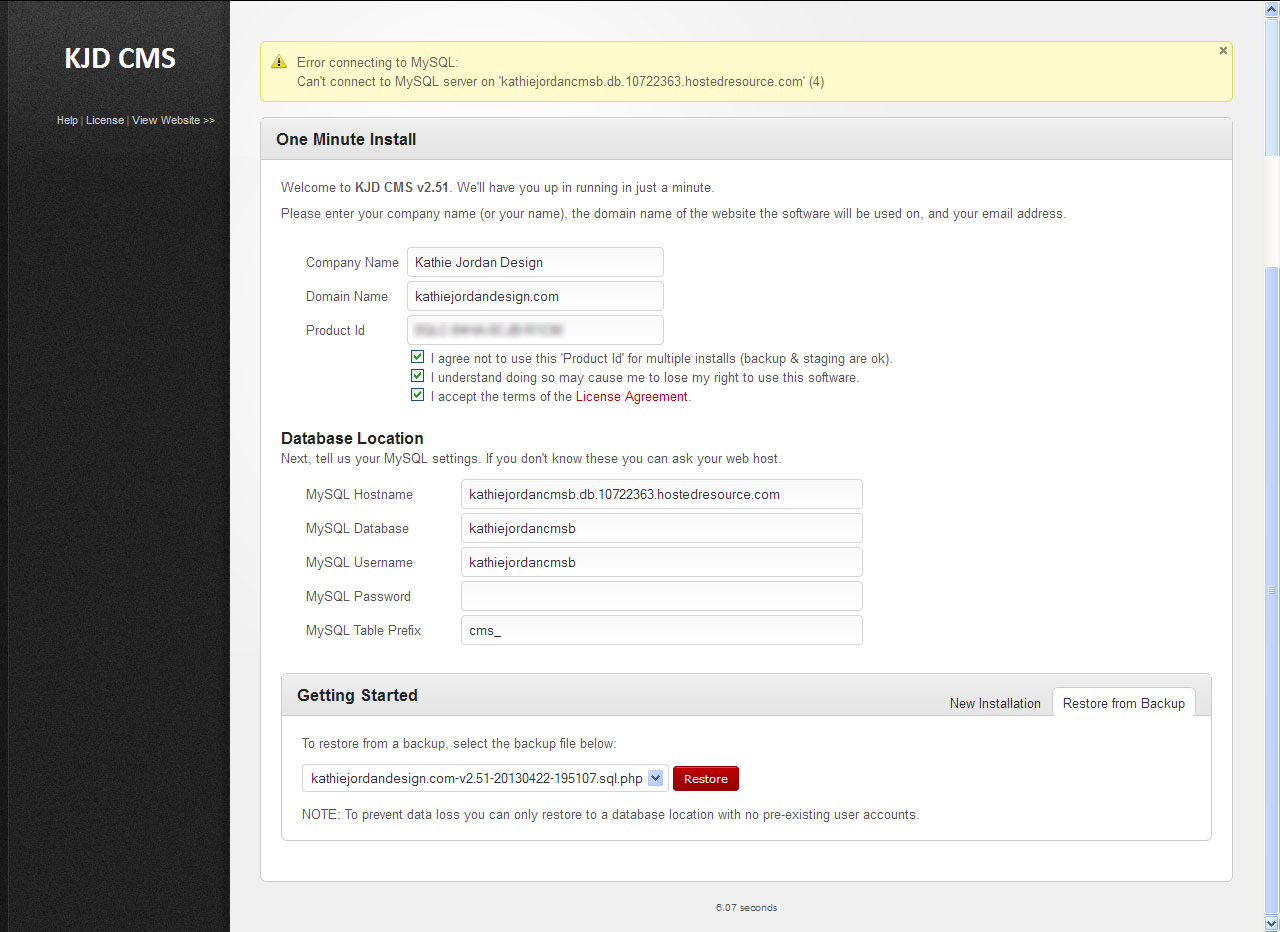This screenshot has height=932, width=1280.
Task: Select the MySQL Table Prefix field
Action: pos(661,630)
